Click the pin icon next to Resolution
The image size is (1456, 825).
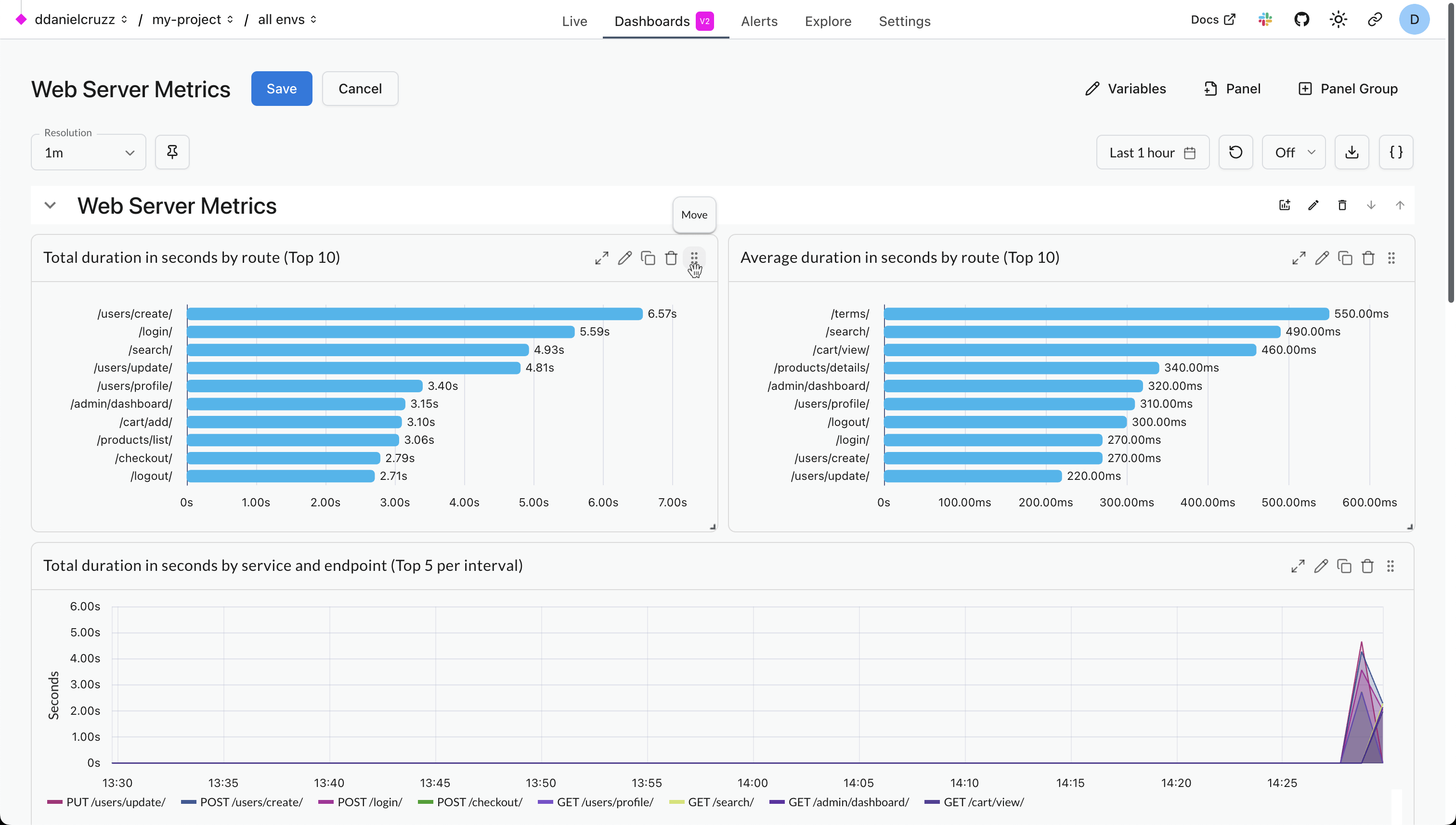click(172, 152)
